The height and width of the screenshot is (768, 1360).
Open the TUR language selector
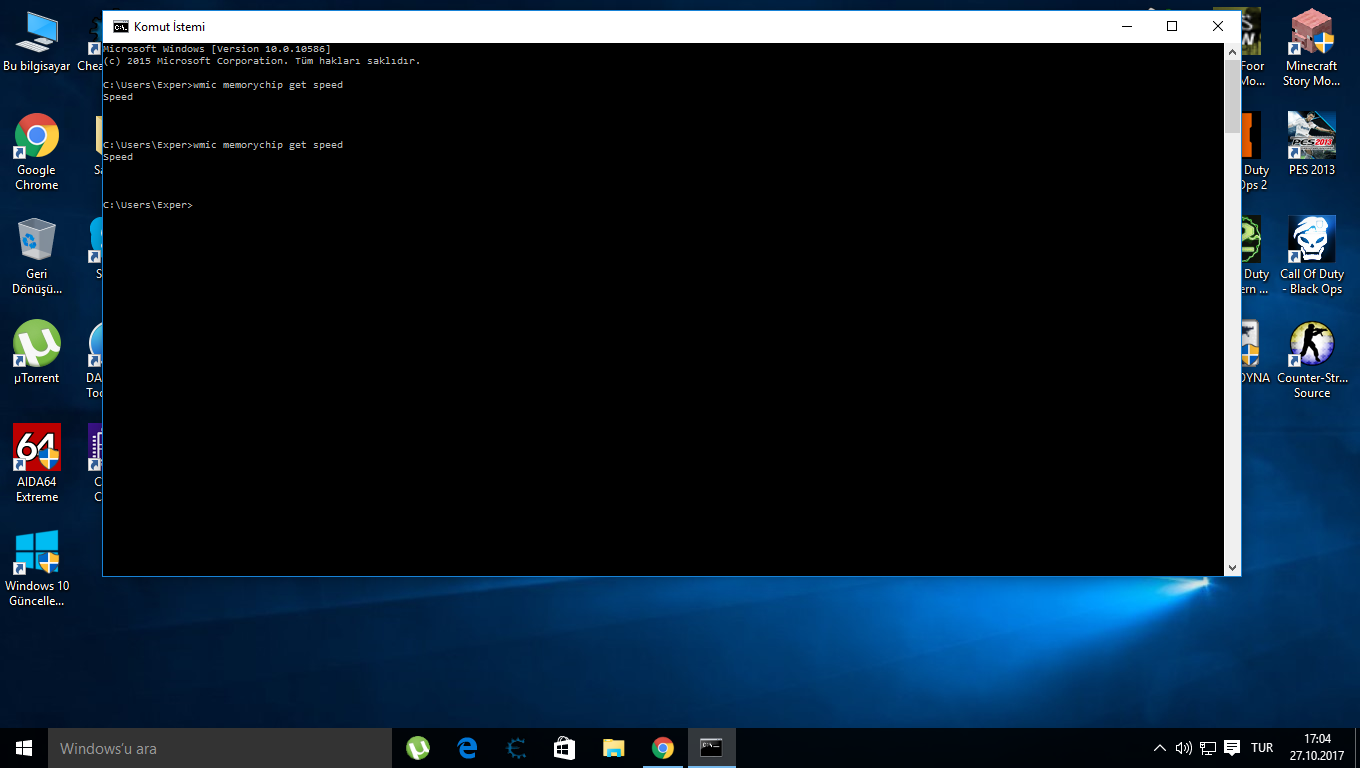1262,748
